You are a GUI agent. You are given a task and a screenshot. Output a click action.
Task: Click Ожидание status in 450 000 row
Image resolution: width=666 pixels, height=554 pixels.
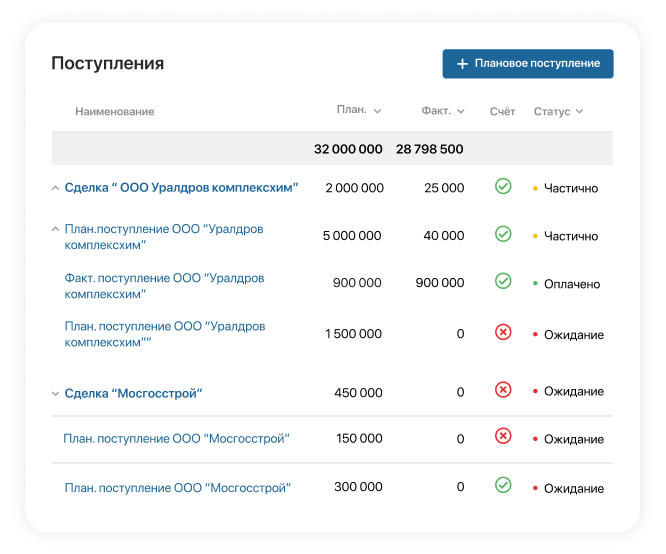(574, 391)
